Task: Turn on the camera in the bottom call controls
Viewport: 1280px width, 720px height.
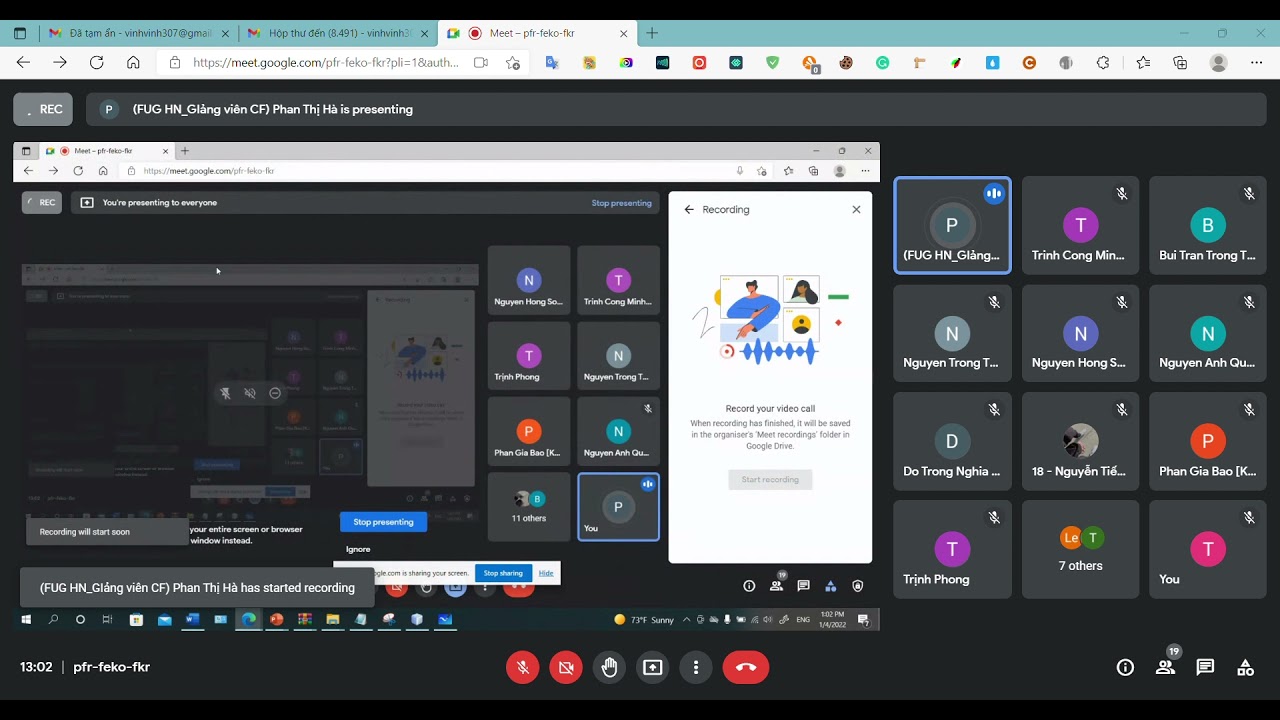Action: tap(566, 667)
